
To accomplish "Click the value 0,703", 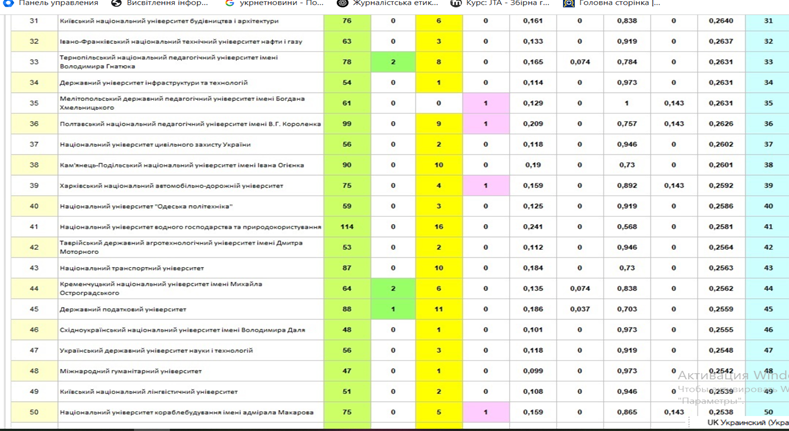I will (627, 309).
